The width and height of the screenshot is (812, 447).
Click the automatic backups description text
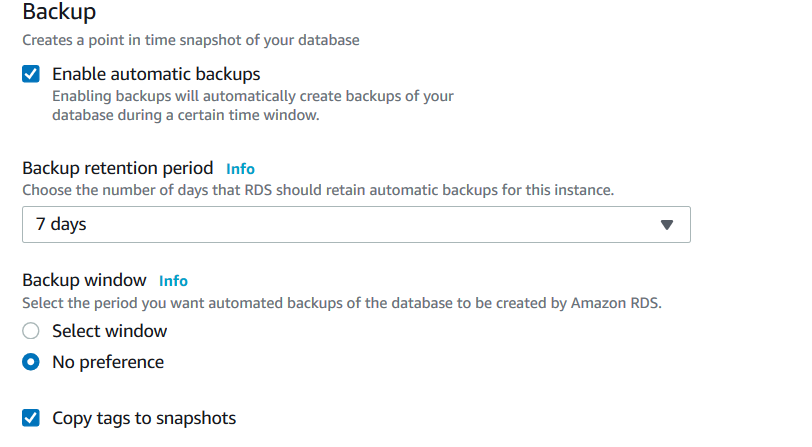pyautogui.click(x=252, y=106)
